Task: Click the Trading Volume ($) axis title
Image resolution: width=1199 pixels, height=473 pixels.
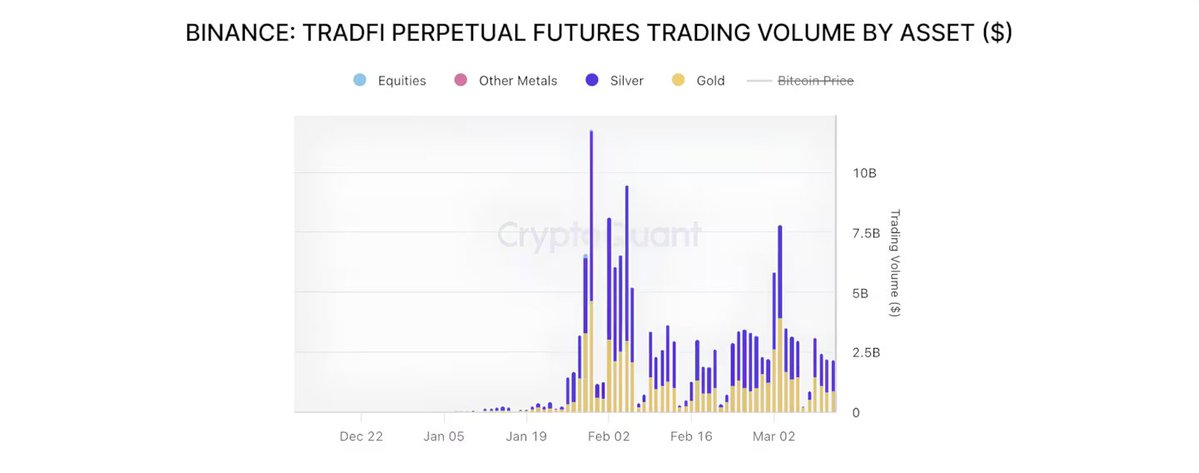Action: point(895,263)
